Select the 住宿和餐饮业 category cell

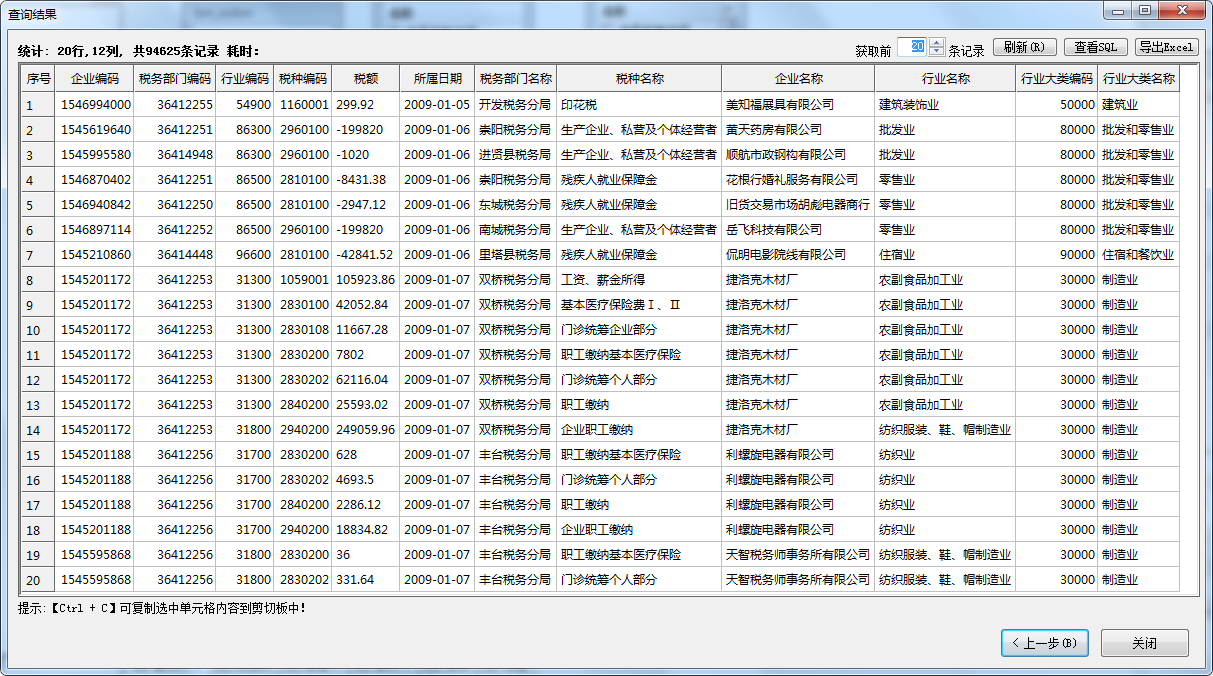(1138, 255)
